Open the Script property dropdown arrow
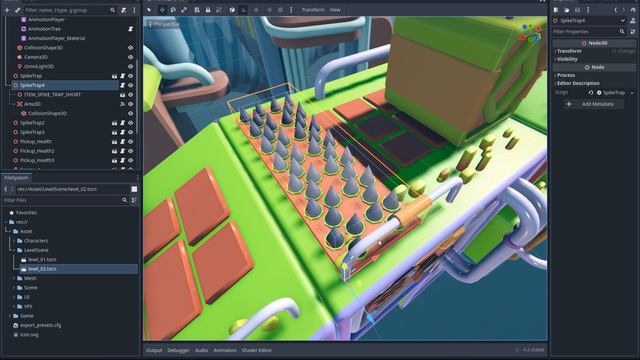This screenshot has height=360, width=640. click(x=632, y=93)
